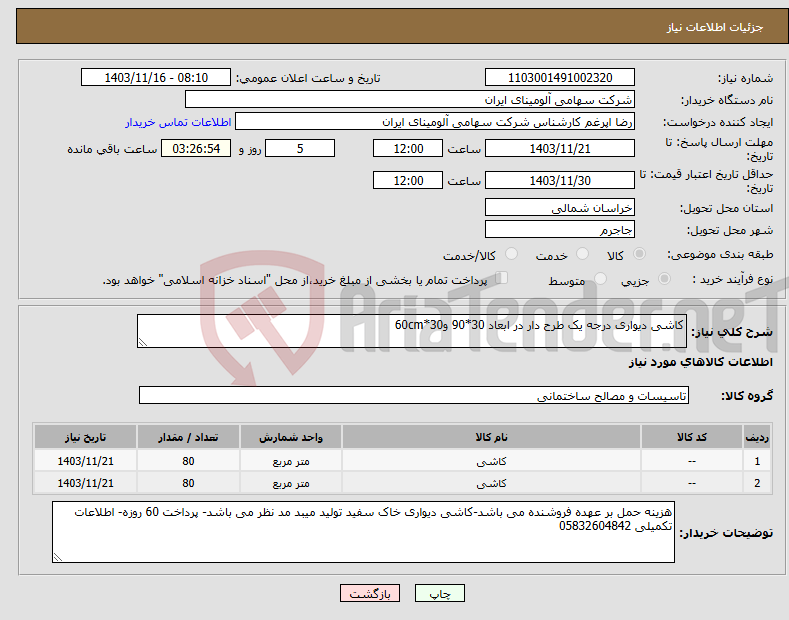789x620 pixels.
Task: Select the کالا radio button
Action: (639, 254)
